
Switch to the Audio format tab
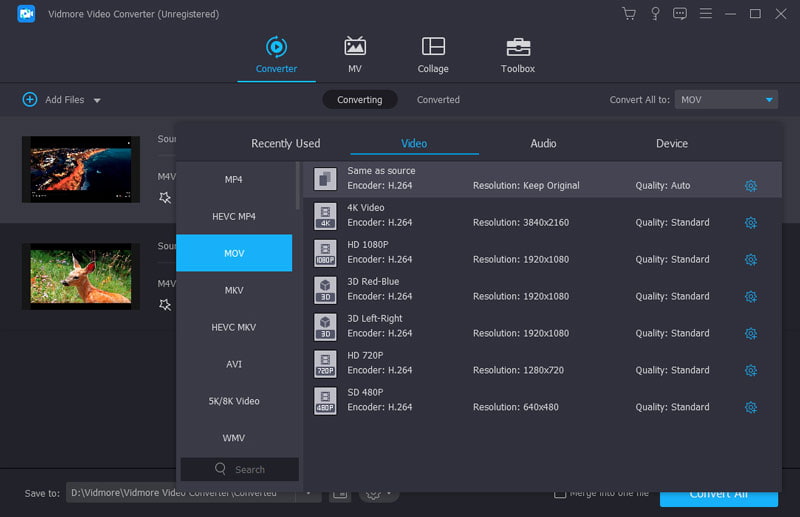tap(543, 143)
